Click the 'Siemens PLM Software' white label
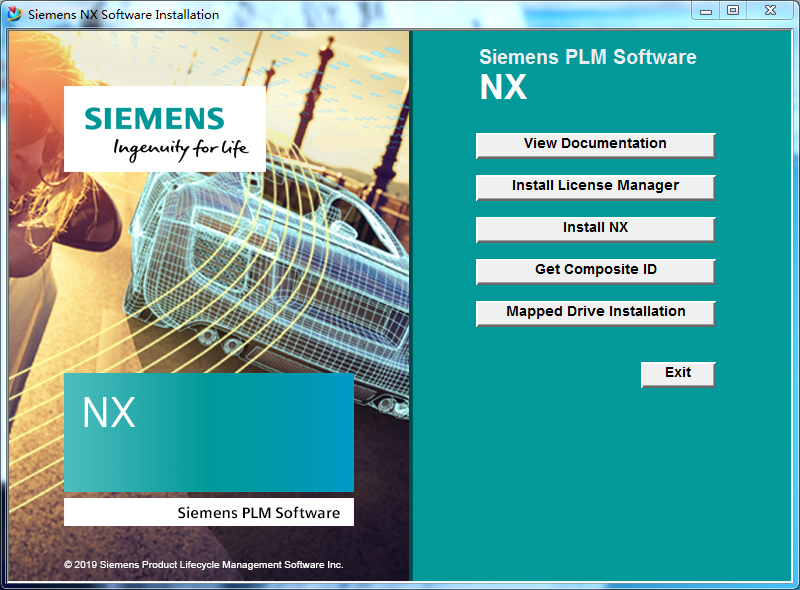 pyautogui.click(x=209, y=512)
